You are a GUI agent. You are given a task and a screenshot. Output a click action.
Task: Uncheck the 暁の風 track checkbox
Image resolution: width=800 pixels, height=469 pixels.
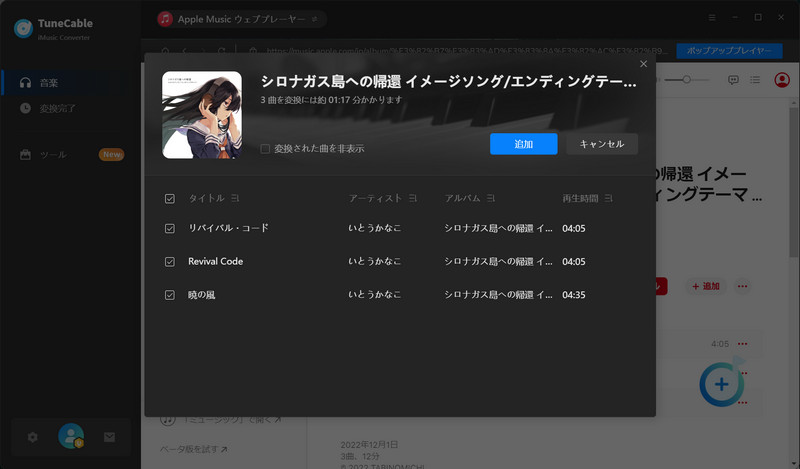coord(170,295)
